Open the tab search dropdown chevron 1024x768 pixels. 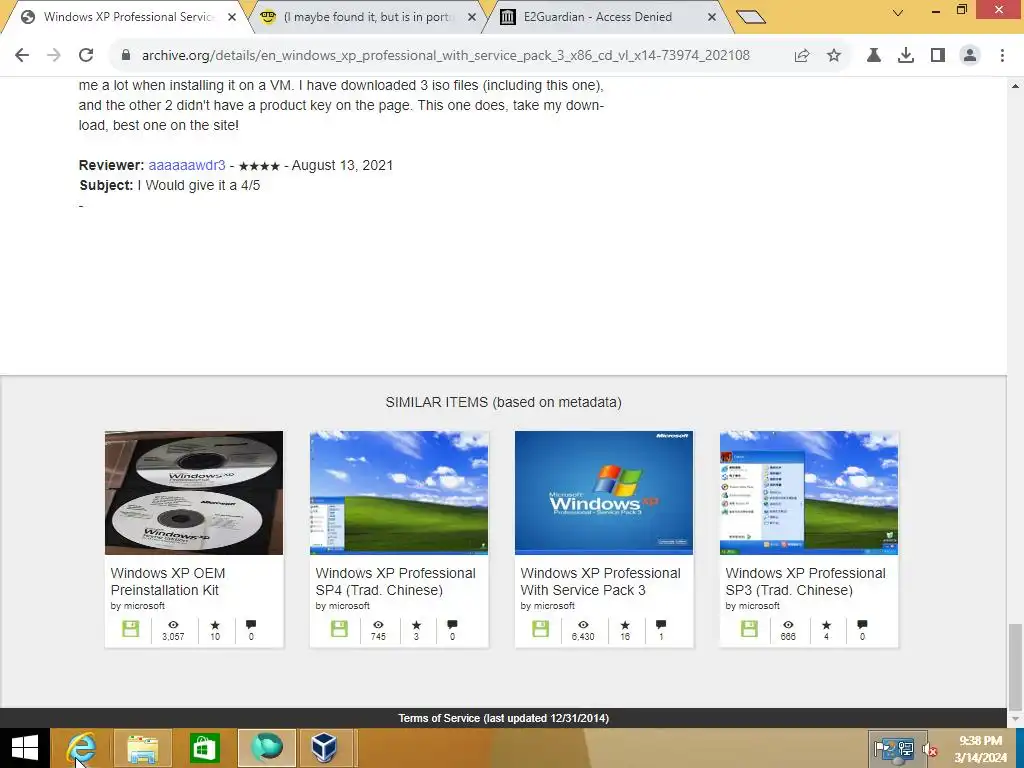[x=898, y=12]
